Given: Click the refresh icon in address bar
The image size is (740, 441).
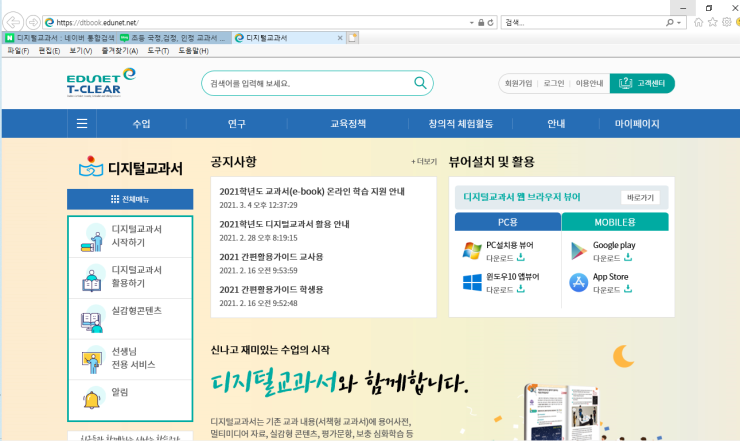Looking at the screenshot, I should [490, 22].
